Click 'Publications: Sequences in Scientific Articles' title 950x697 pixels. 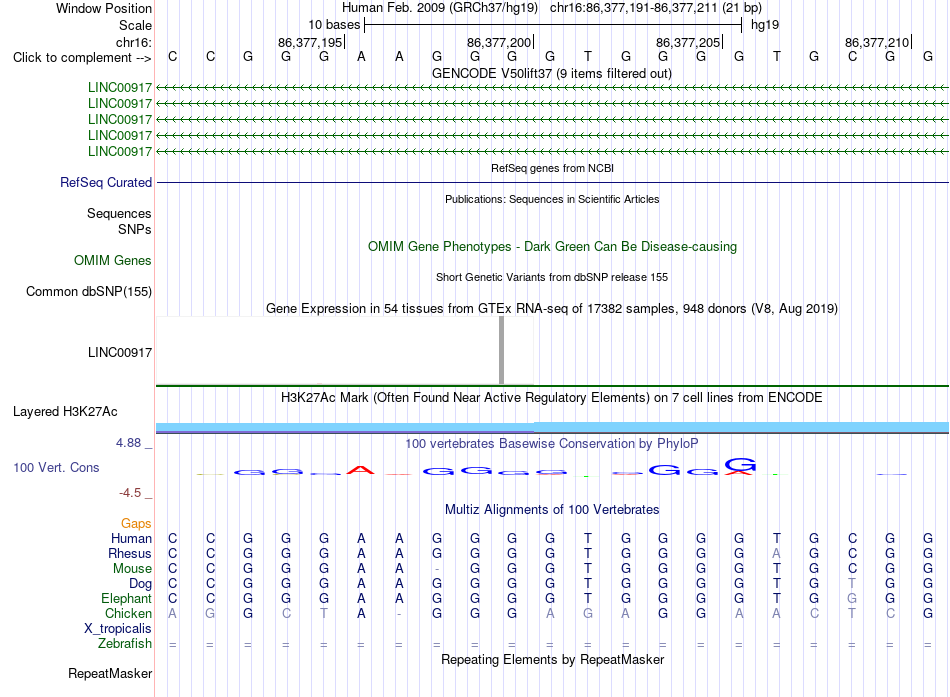pyautogui.click(x=552, y=199)
